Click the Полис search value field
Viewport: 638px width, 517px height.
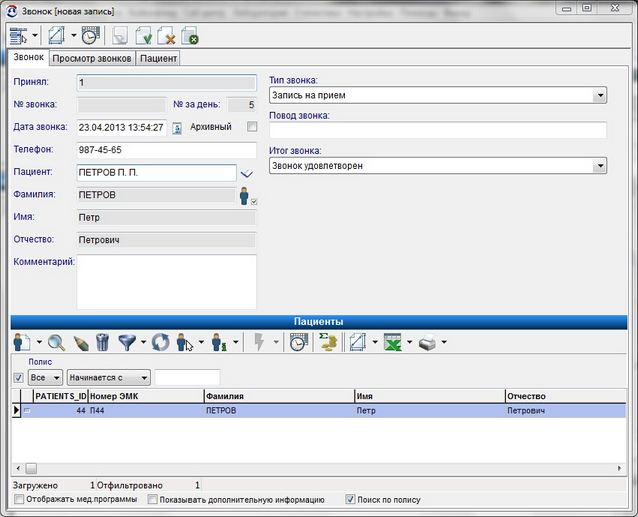[188, 377]
